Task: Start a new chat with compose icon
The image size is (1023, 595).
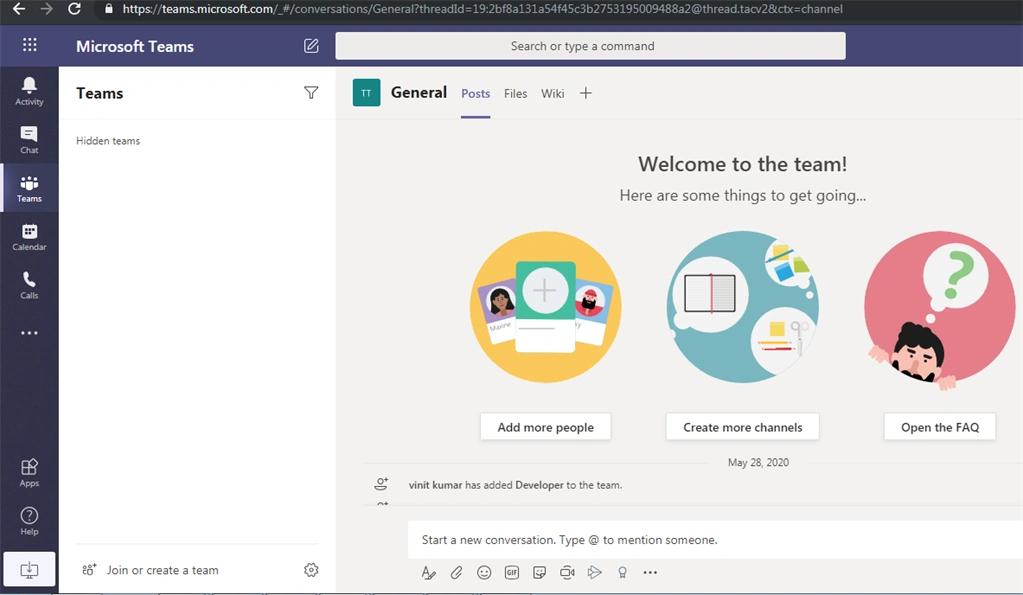Action: 311,46
